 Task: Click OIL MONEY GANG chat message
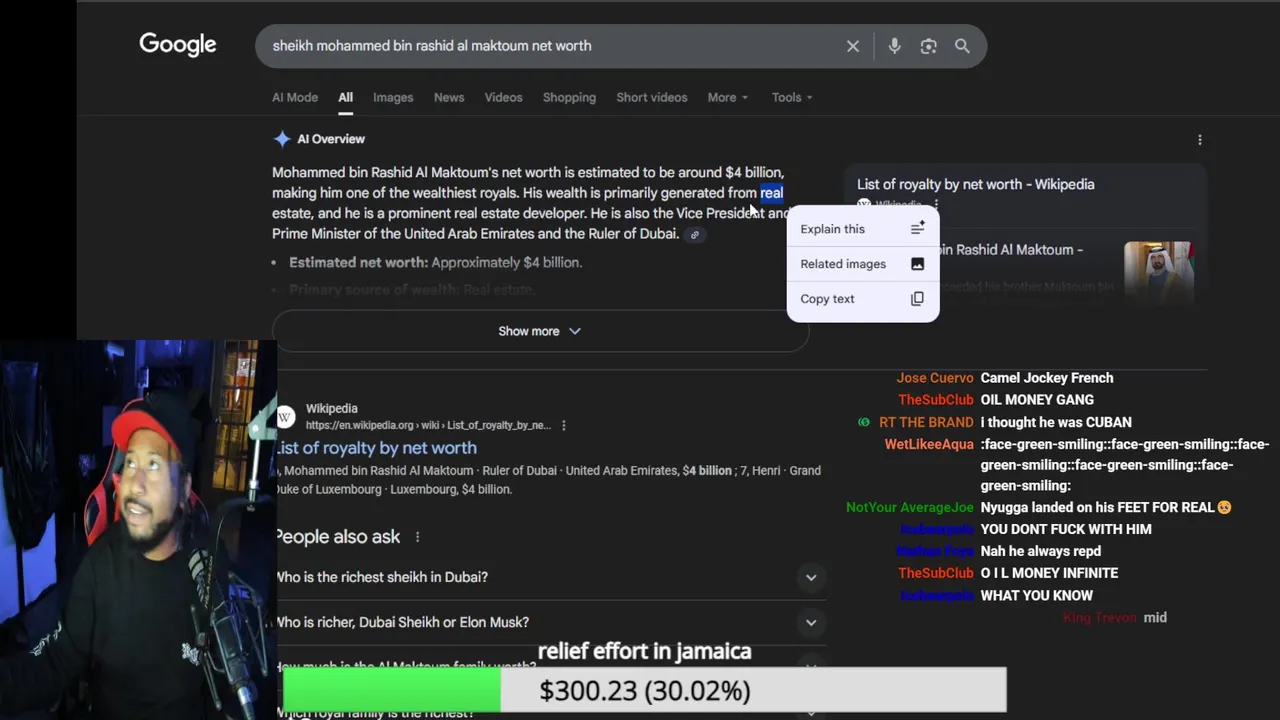point(1037,400)
